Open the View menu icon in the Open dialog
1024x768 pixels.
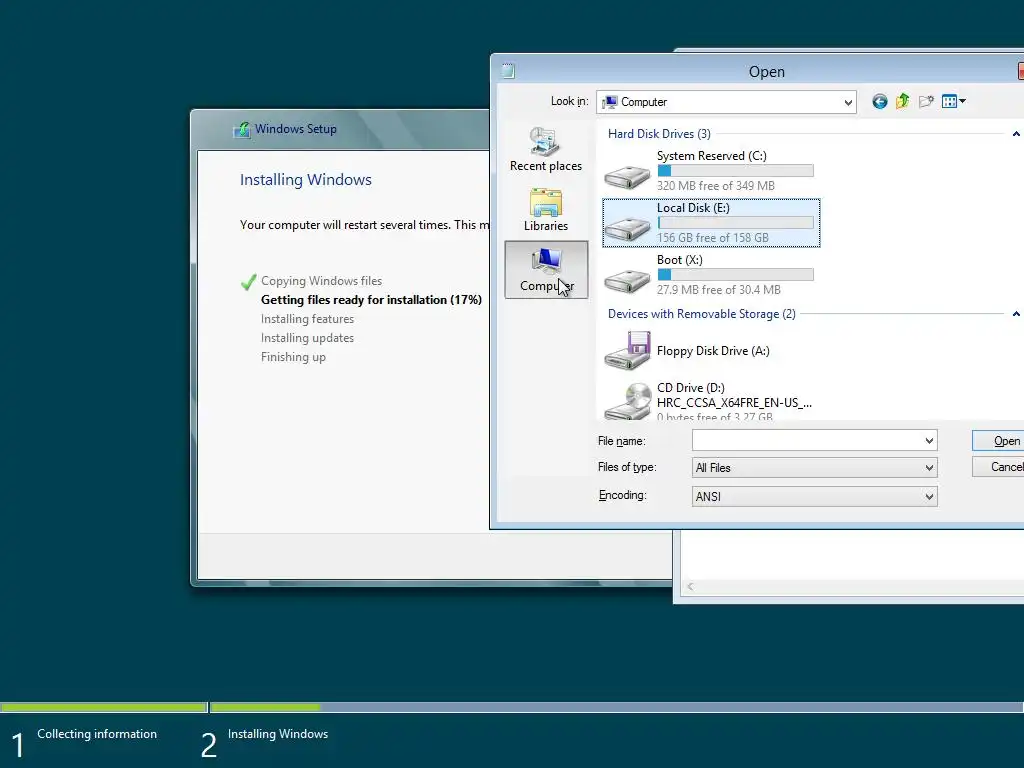(953, 101)
